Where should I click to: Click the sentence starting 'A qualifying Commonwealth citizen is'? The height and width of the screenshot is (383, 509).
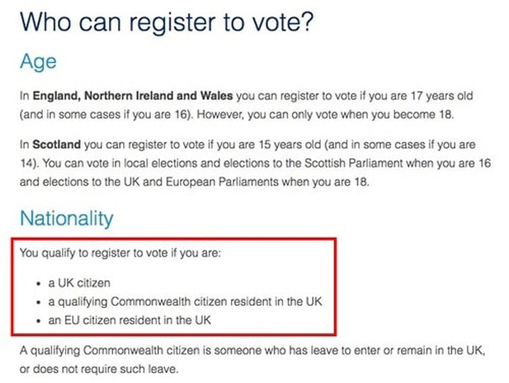tap(252, 351)
